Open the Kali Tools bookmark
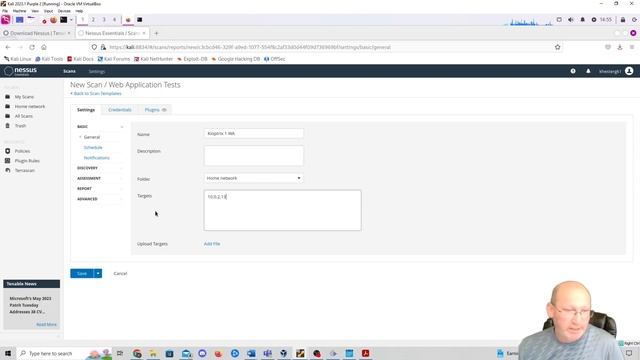The image size is (640, 360). (49, 59)
